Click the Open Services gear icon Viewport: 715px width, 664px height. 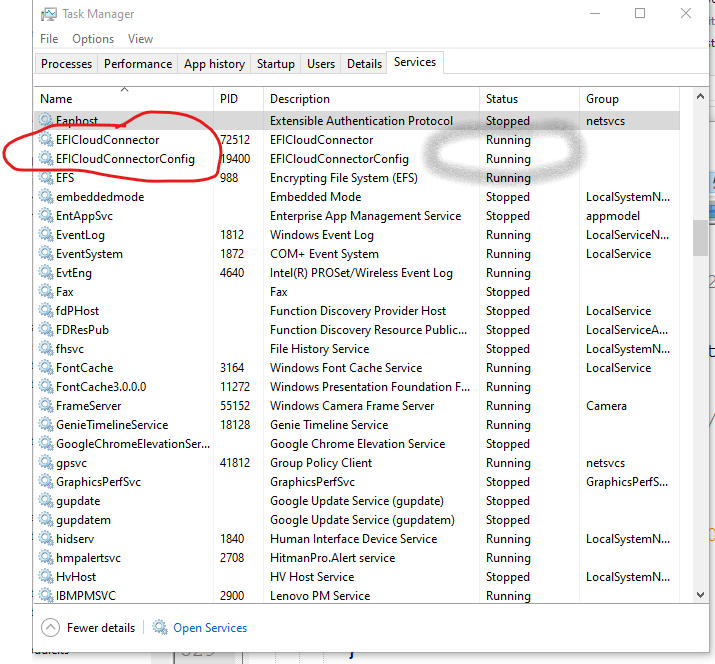(x=160, y=628)
